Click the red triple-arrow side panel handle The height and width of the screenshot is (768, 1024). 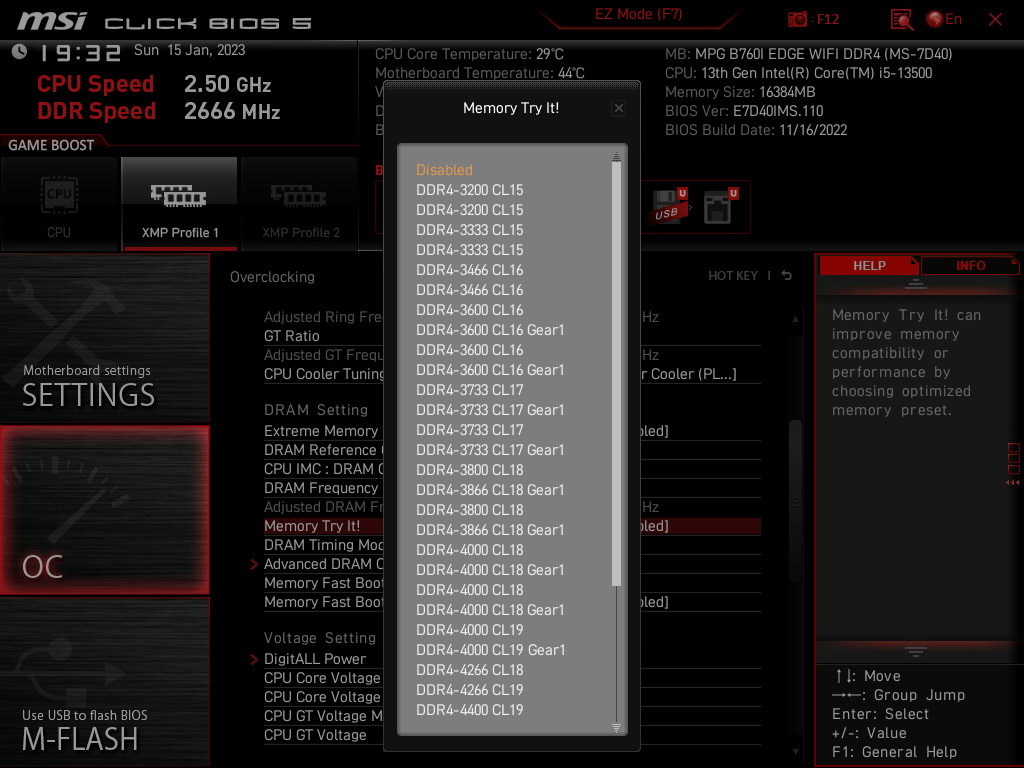click(x=1012, y=483)
